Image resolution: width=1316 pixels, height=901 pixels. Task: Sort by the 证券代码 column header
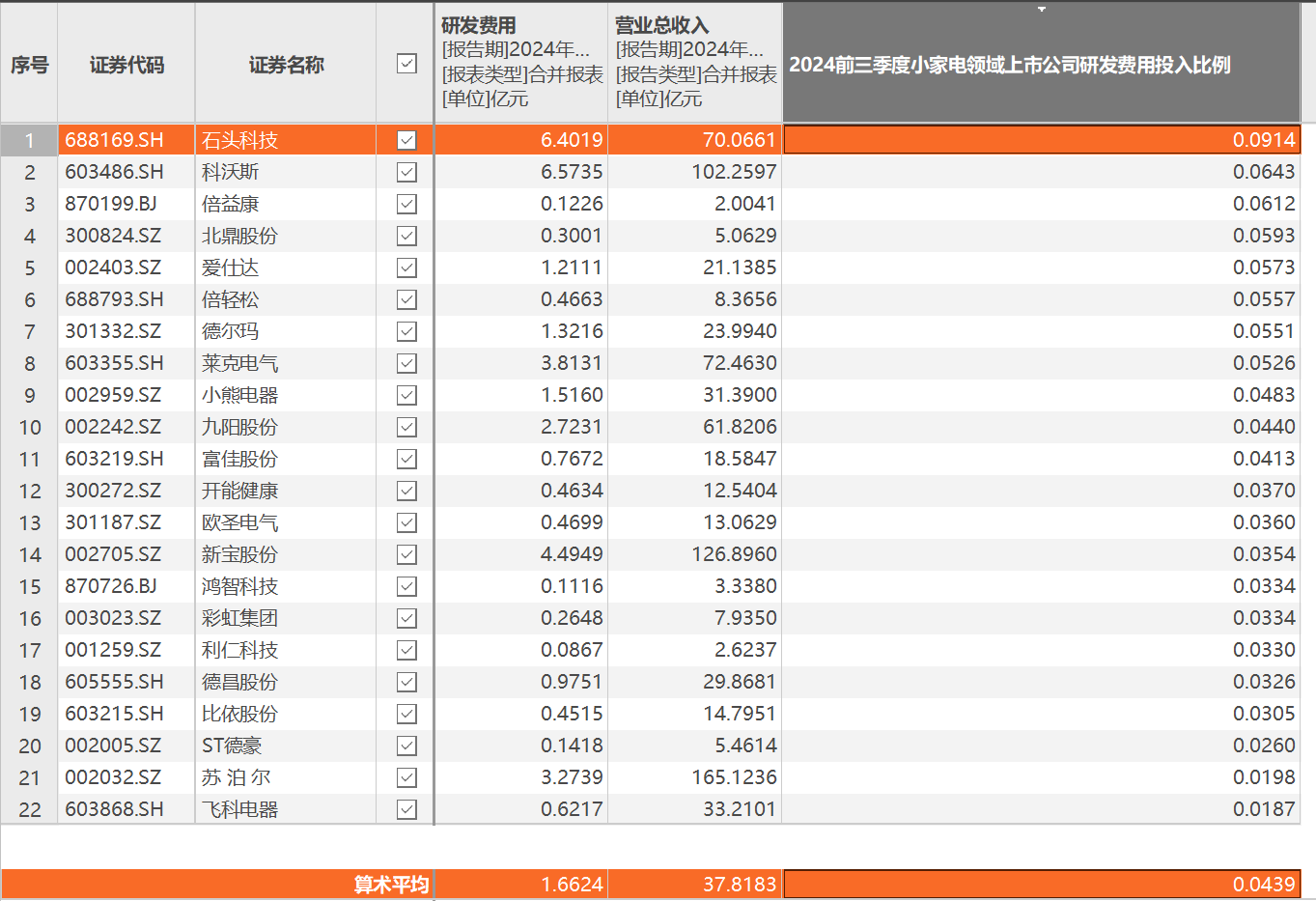[126, 65]
